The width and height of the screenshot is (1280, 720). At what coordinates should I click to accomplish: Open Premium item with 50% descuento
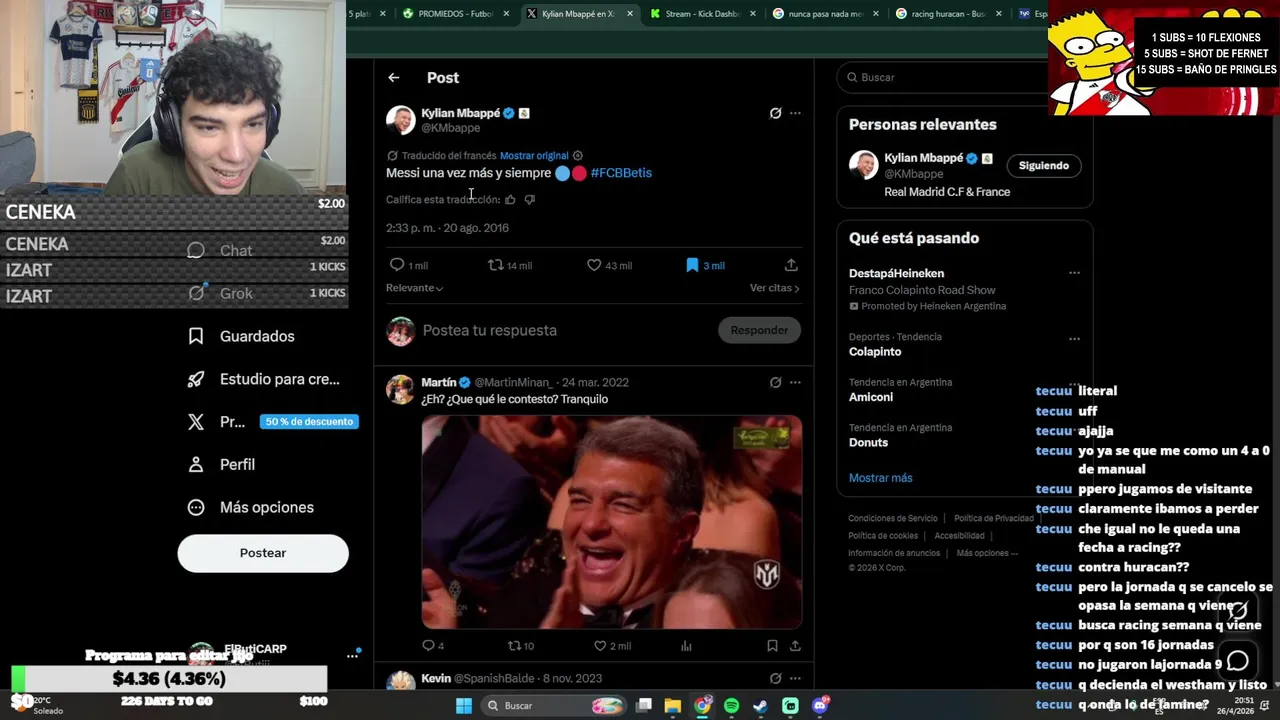[272, 422]
